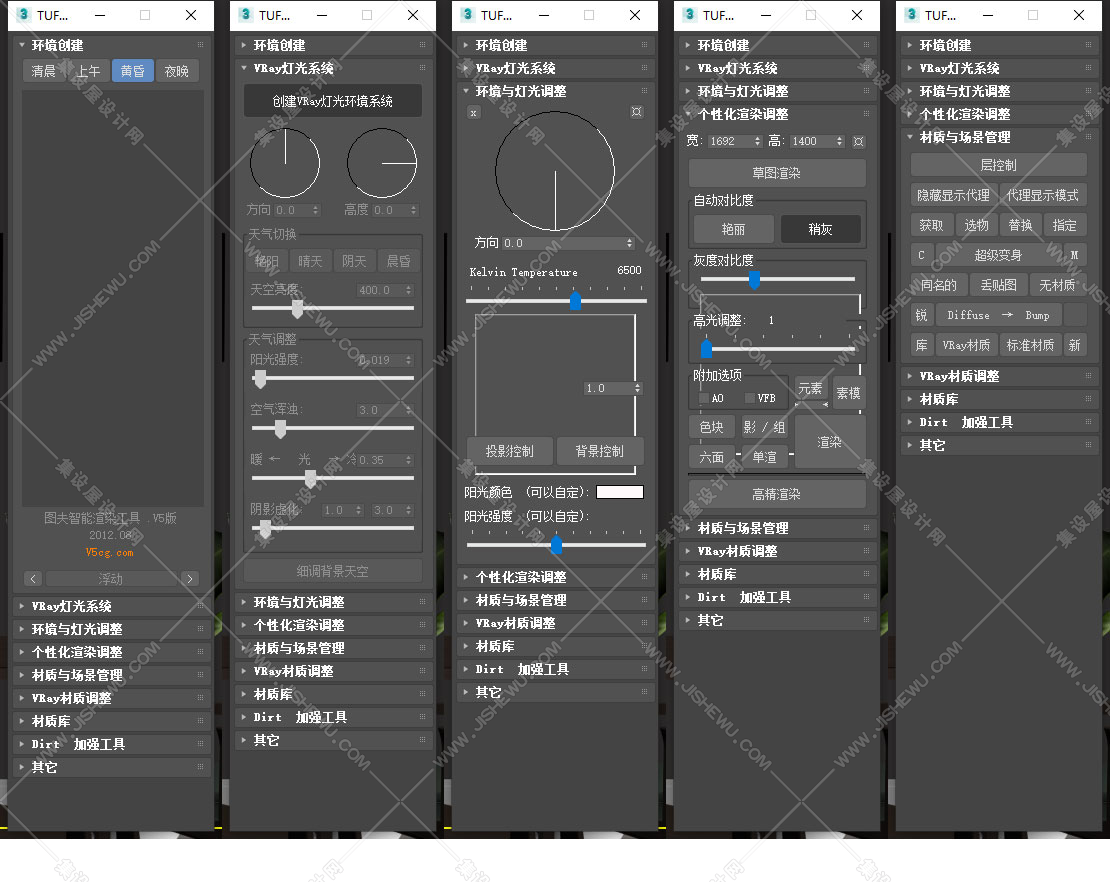Enable the AO checkbox under 附加选项
Viewport: 1110px width, 882px height.
704,399
